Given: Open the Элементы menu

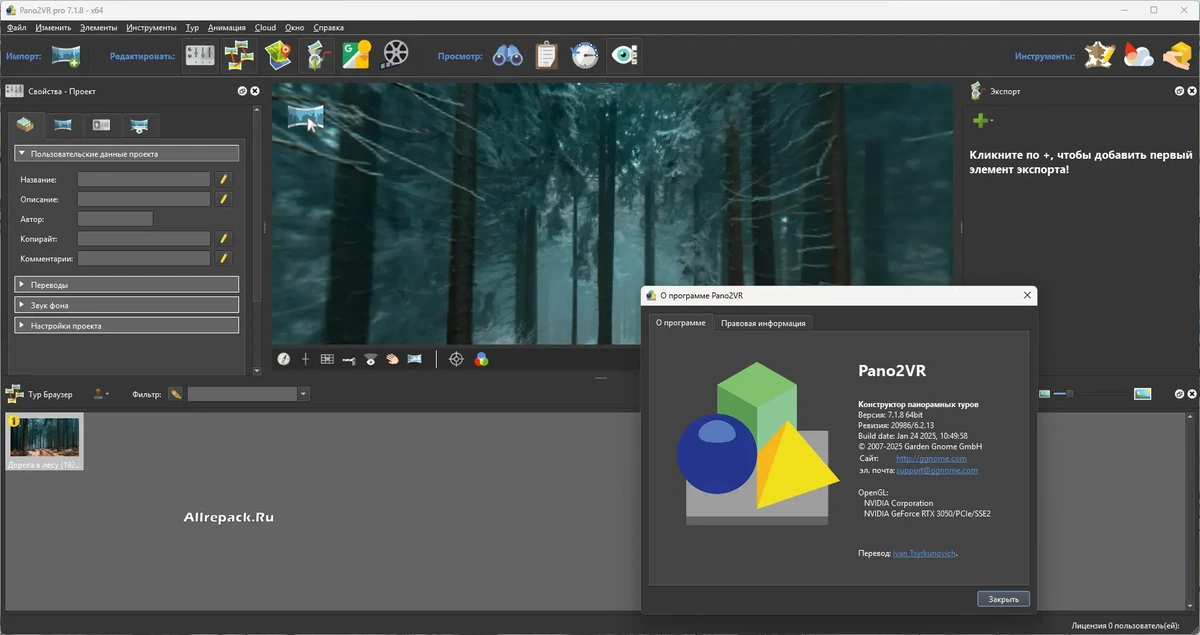Looking at the screenshot, I should pyautogui.click(x=98, y=28).
